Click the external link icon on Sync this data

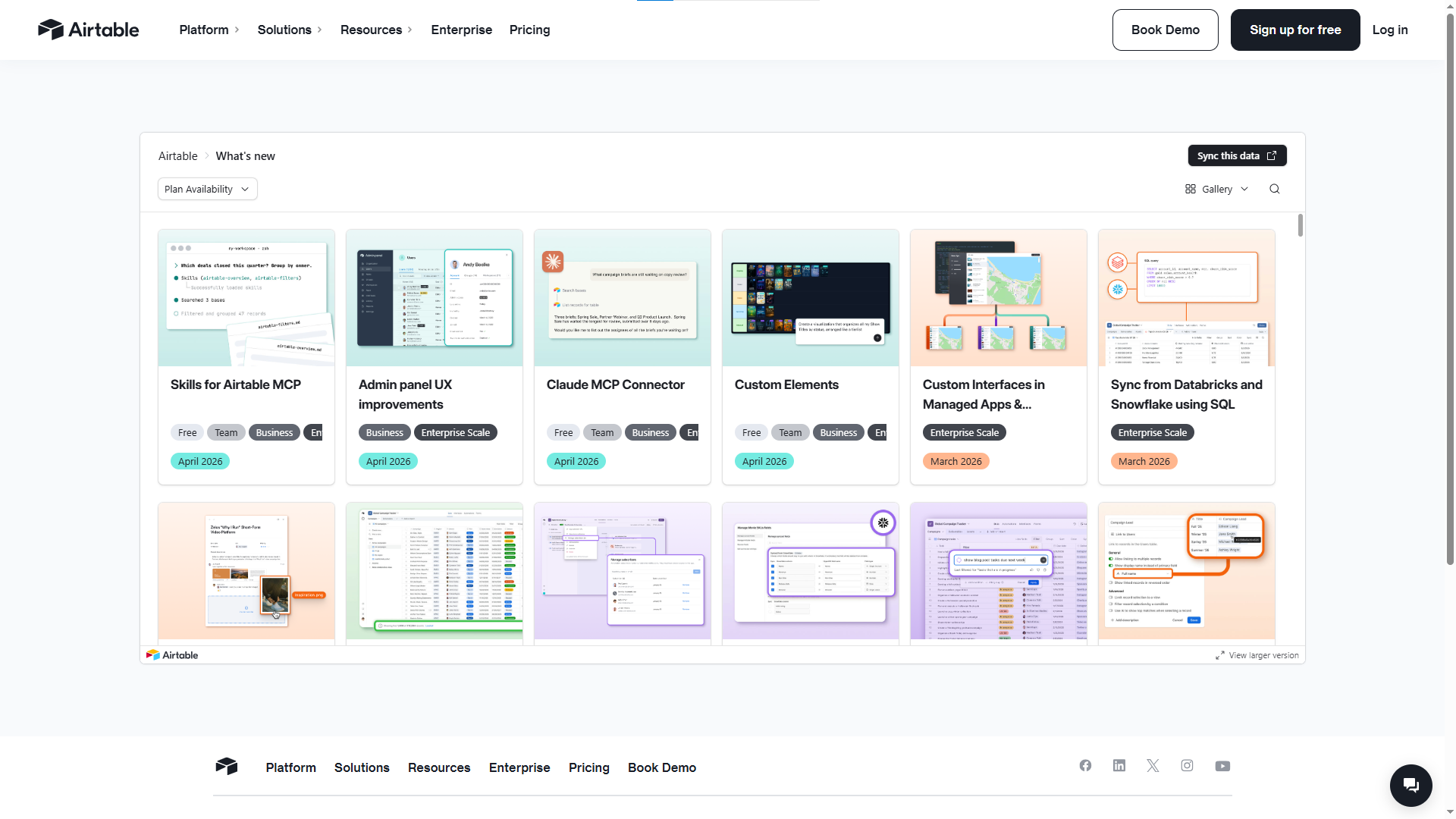(x=1272, y=155)
